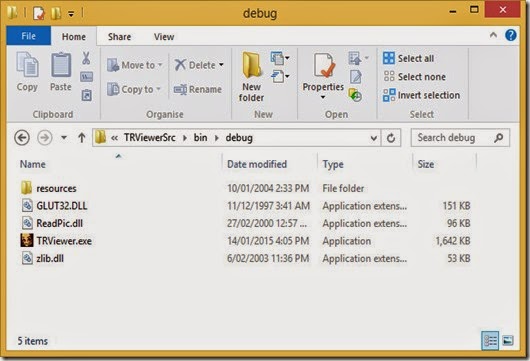Switch to the View tab
Screen dimensions: 530x361
pyautogui.click(x=164, y=36)
